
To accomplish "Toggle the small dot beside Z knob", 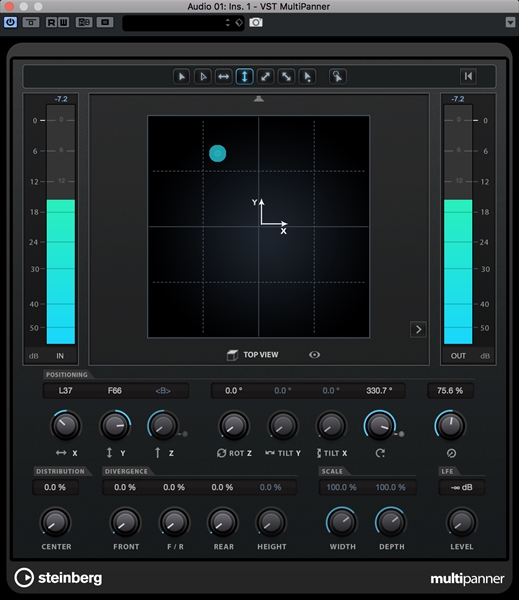I will pos(184,434).
